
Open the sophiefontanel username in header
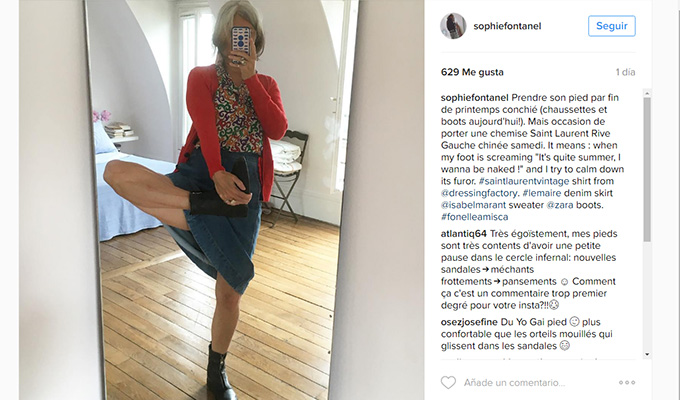pyautogui.click(x=507, y=26)
